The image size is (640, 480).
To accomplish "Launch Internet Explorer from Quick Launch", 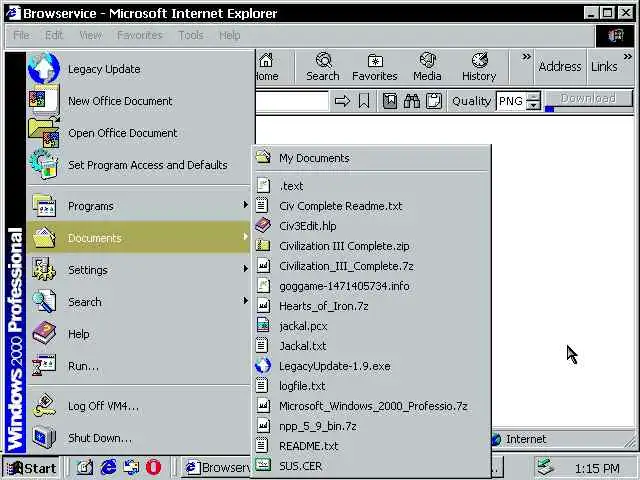I will [108, 467].
